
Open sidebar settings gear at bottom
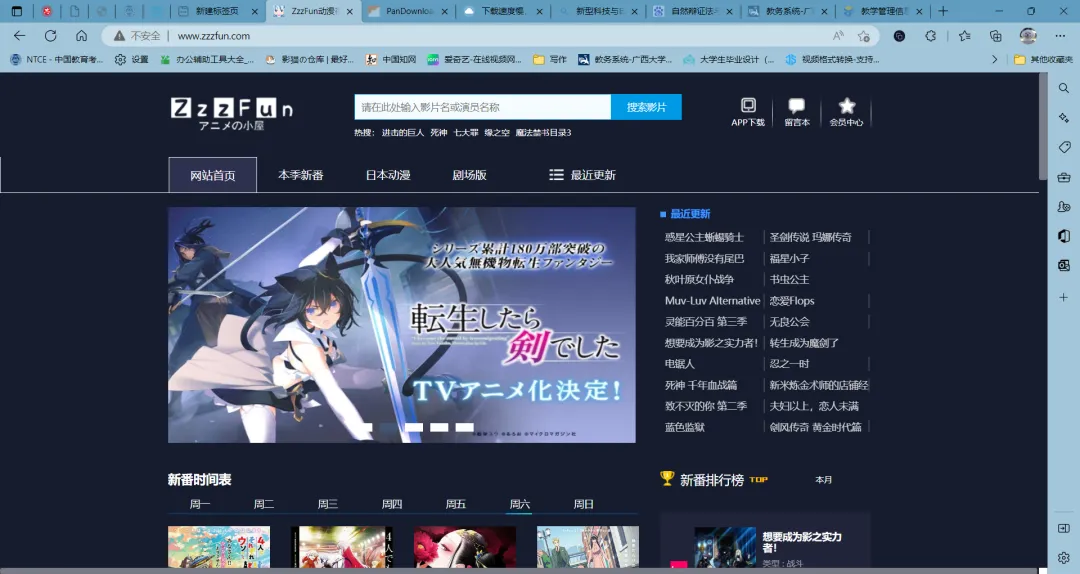coord(1063,557)
